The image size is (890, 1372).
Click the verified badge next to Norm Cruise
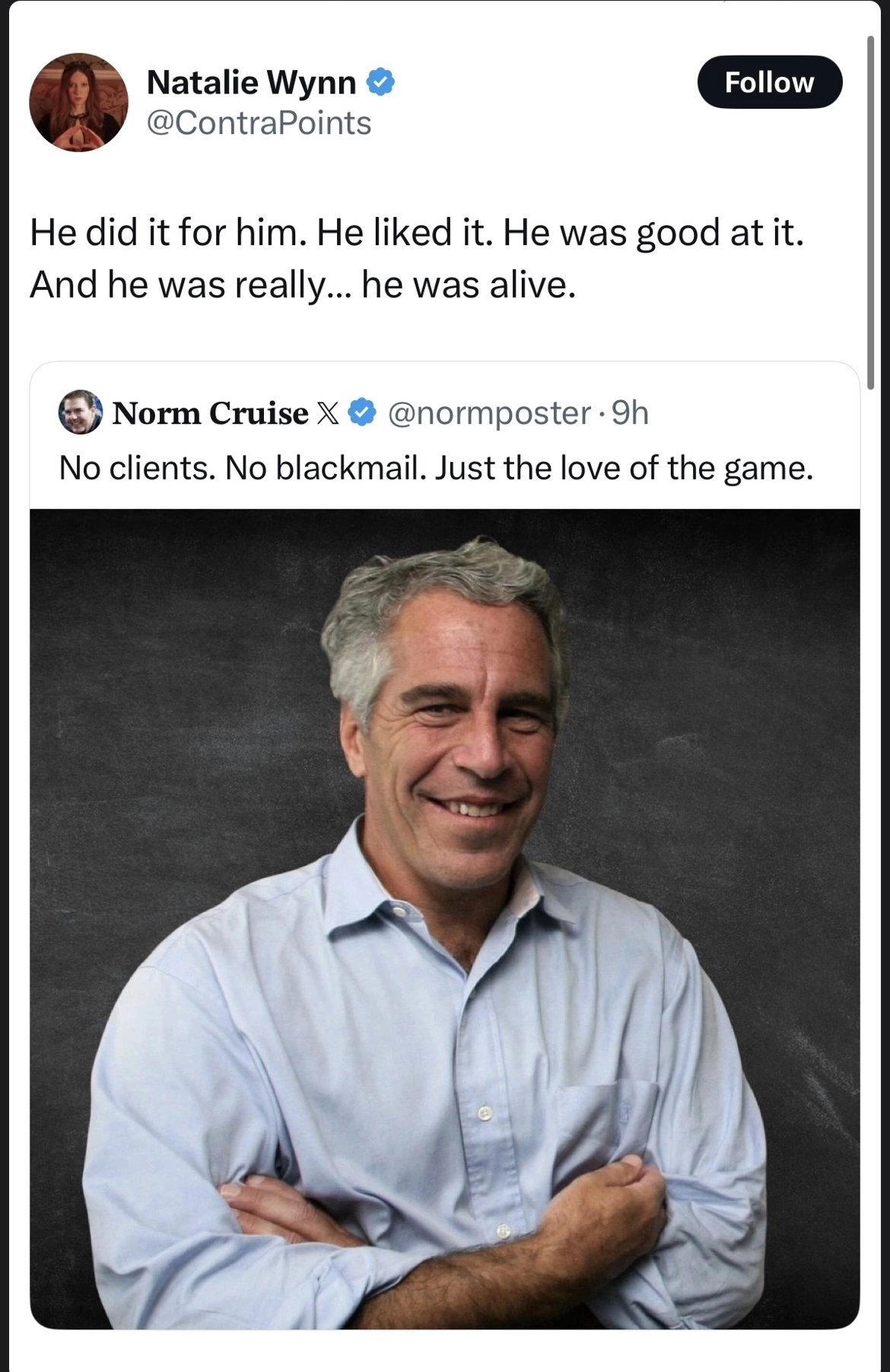click(x=362, y=413)
